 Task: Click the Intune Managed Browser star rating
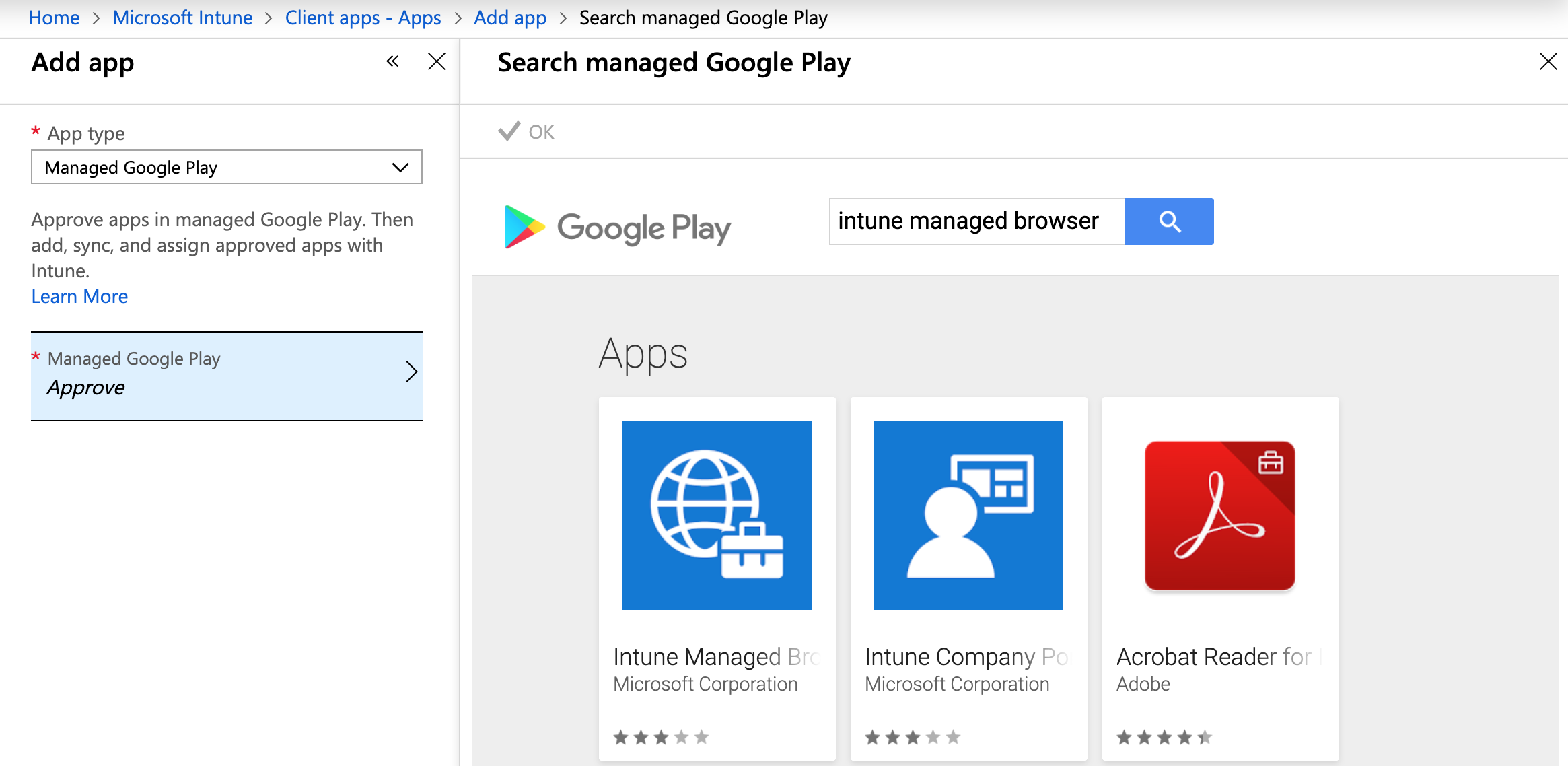pos(661,737)
